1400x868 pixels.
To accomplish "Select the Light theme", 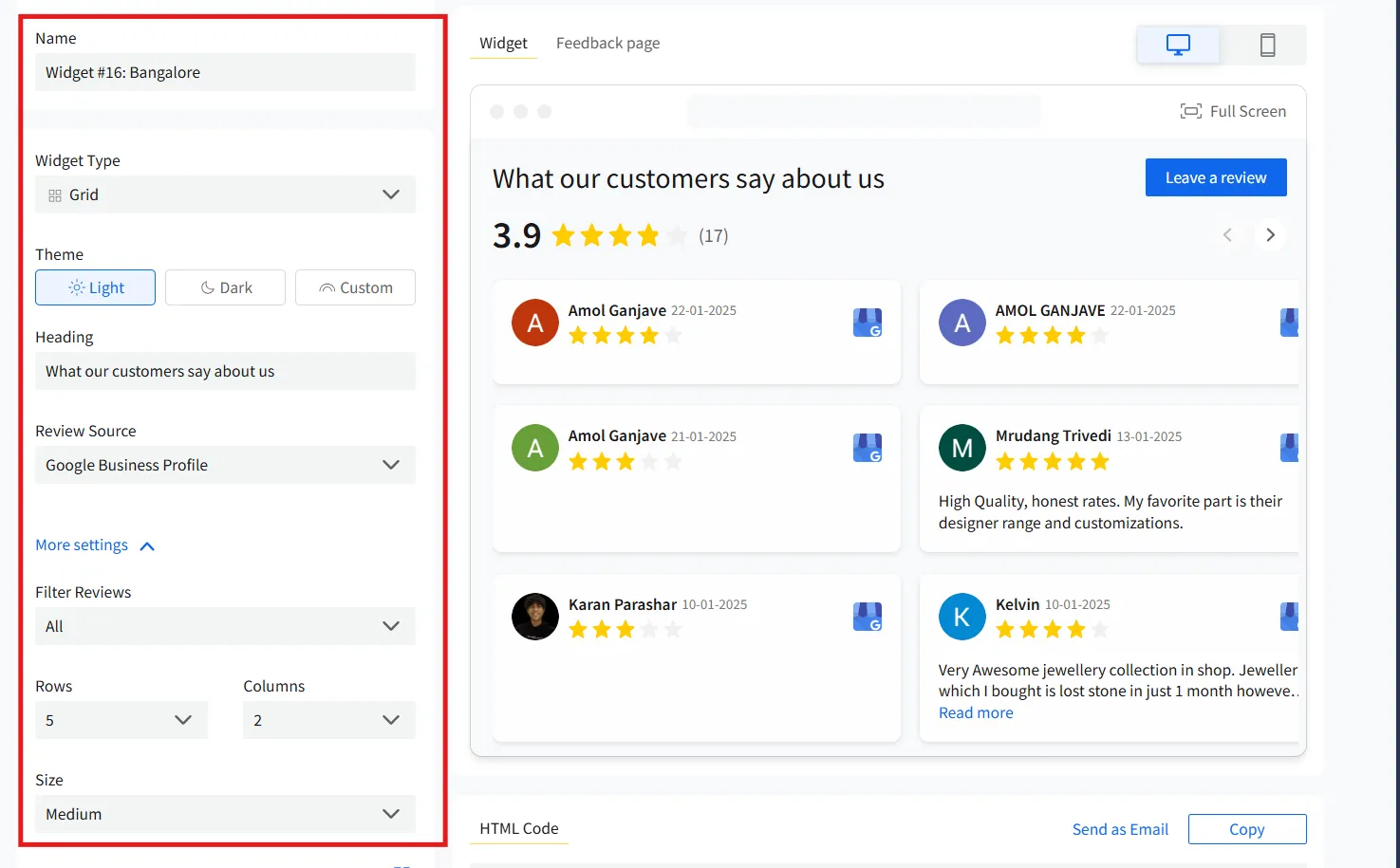I will pos(95,286).
